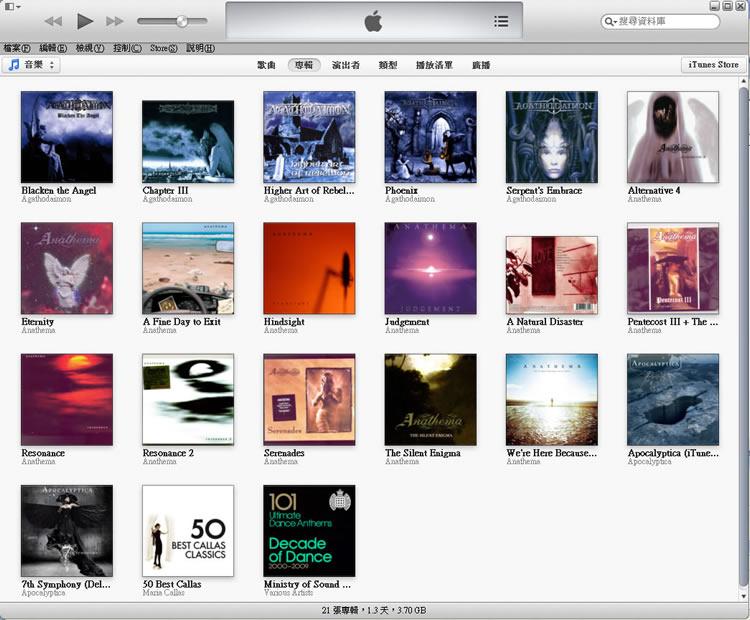Image resolution: width=750 pixels, height=620 pixels.
Task: Select the Ministry of Sound album cover
Action: (x=309, y=531)
